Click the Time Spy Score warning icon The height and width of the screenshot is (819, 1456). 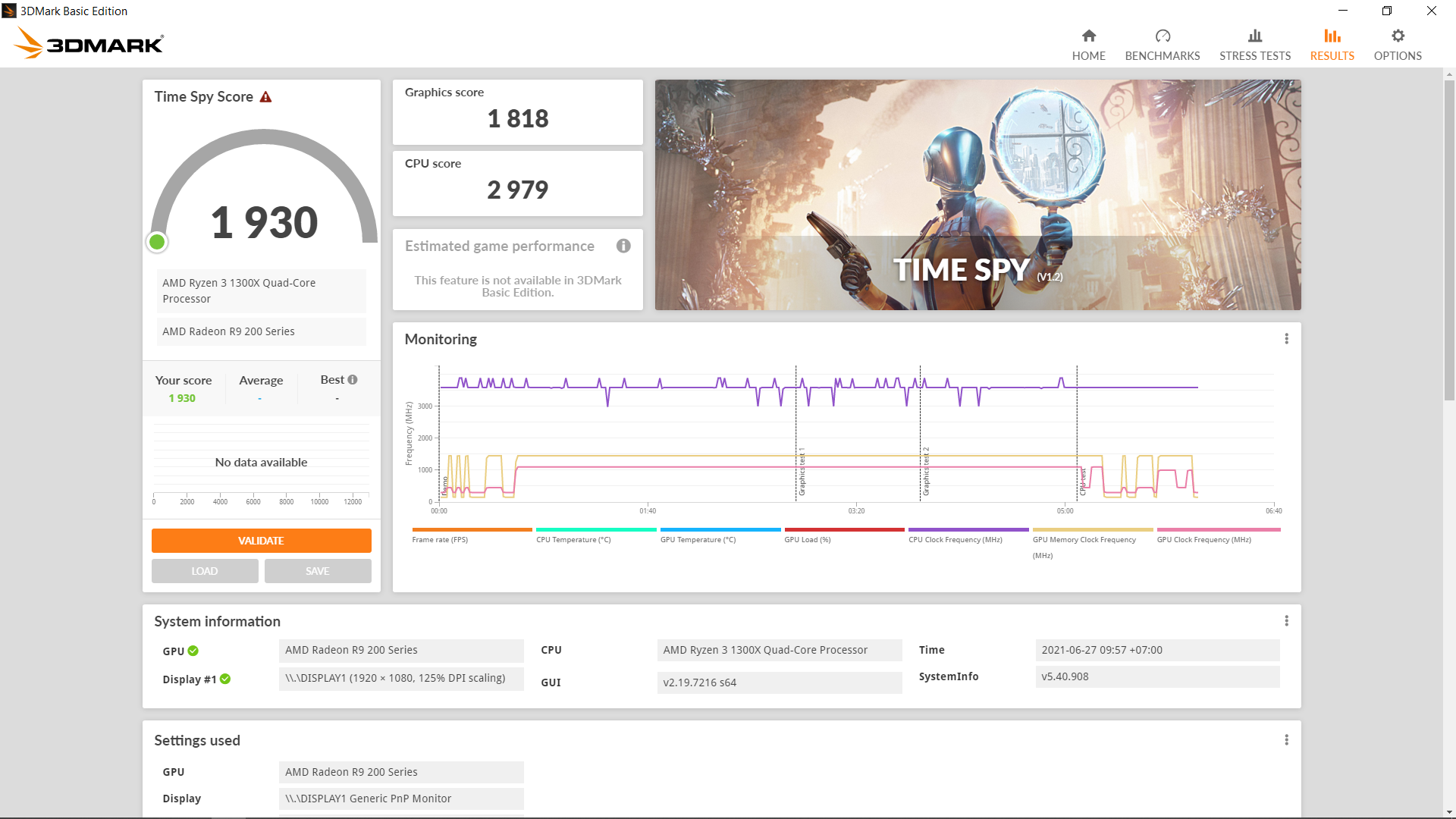(265, 97)
